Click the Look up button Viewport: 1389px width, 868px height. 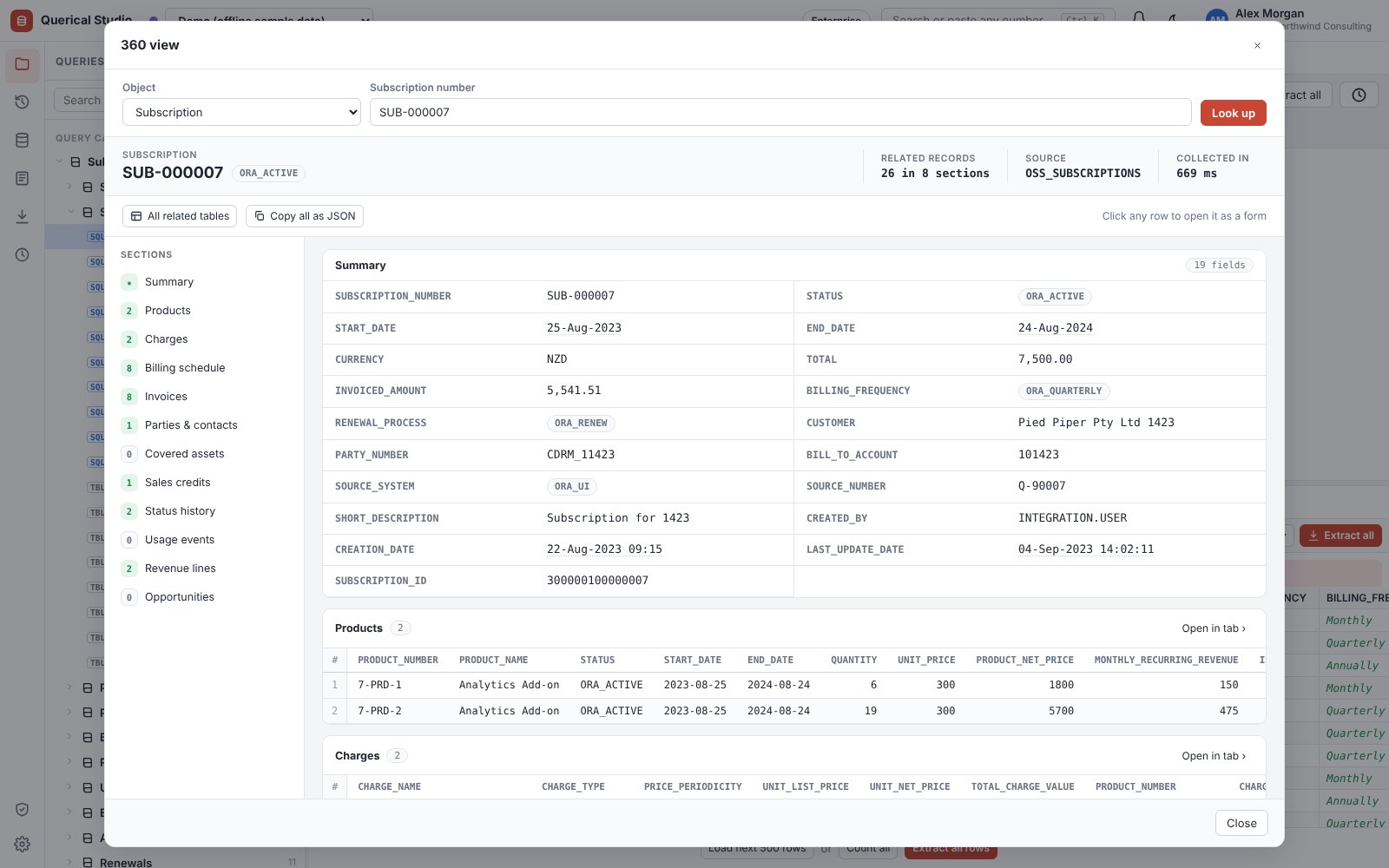[1233, 113]
